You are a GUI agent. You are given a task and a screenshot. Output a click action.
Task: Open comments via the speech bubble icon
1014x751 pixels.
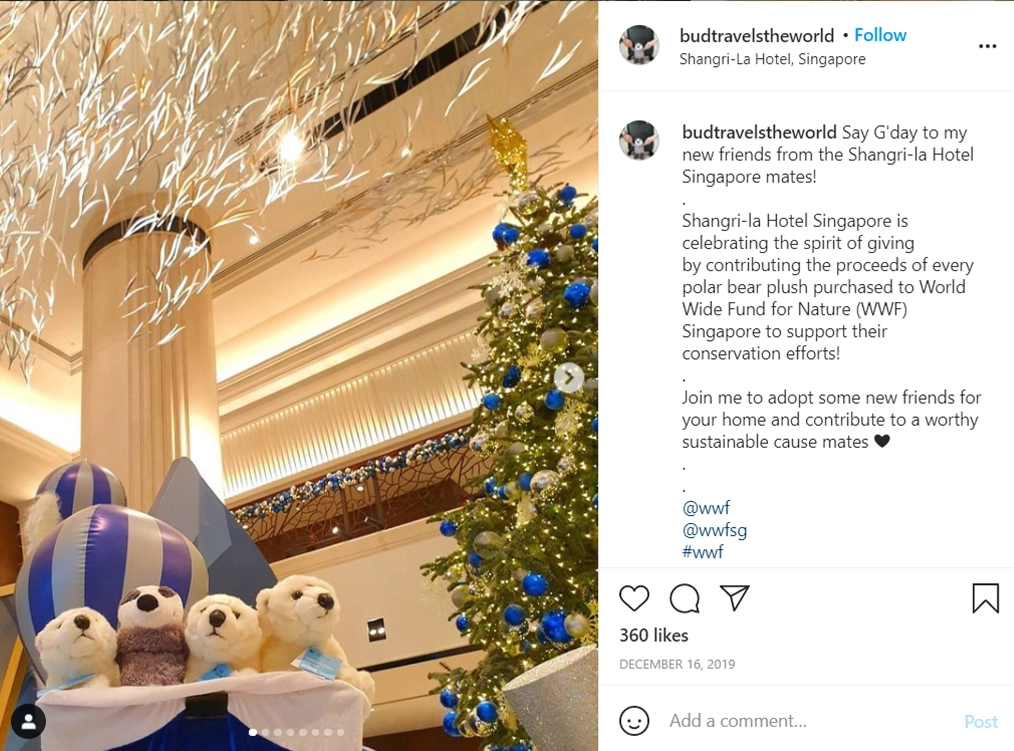click(684, 598)
